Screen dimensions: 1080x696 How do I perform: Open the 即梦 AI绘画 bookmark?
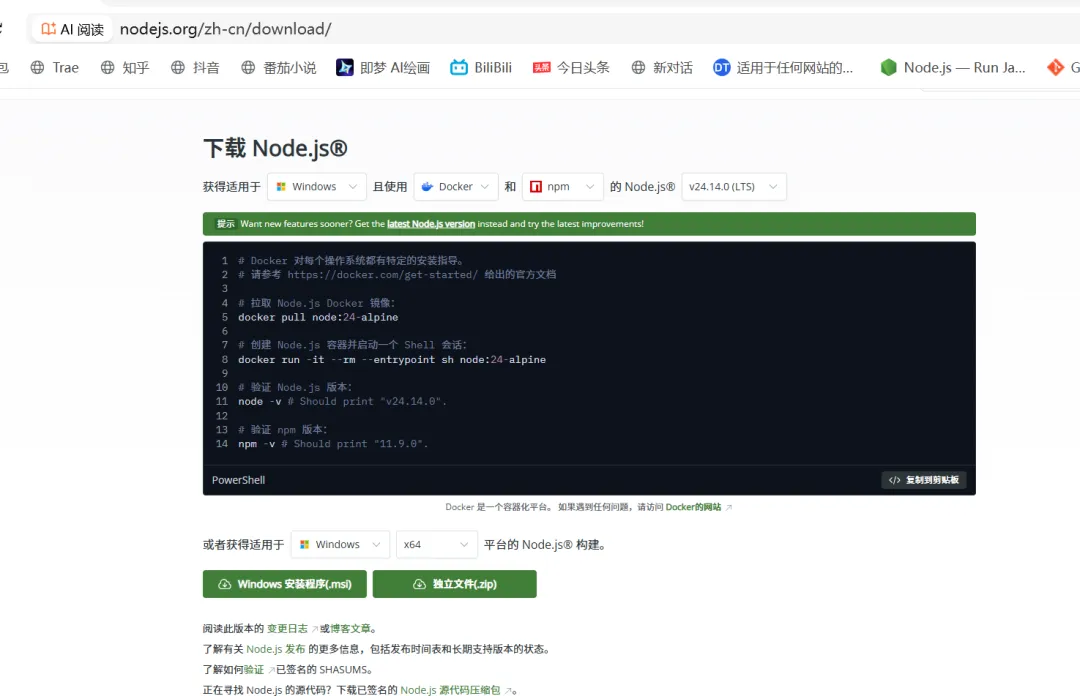tap(383, 68)
